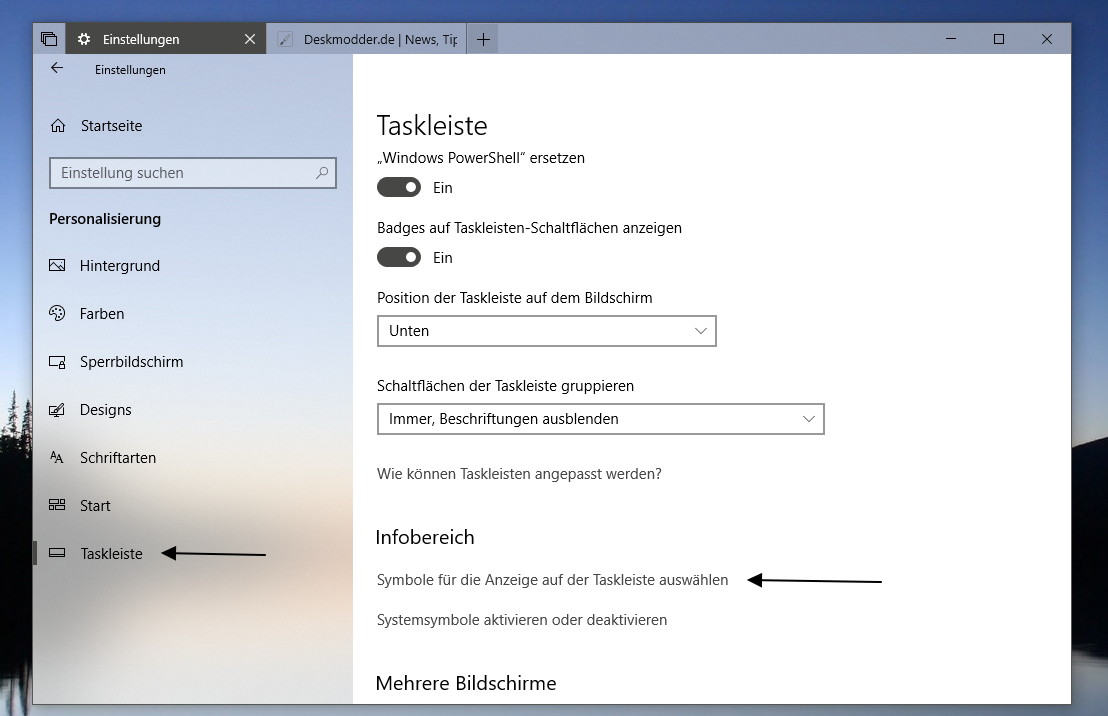This screenshot has height=716, width=1108.
Task: Click the Start tiles icon
Action: click(x=57, y=505)
